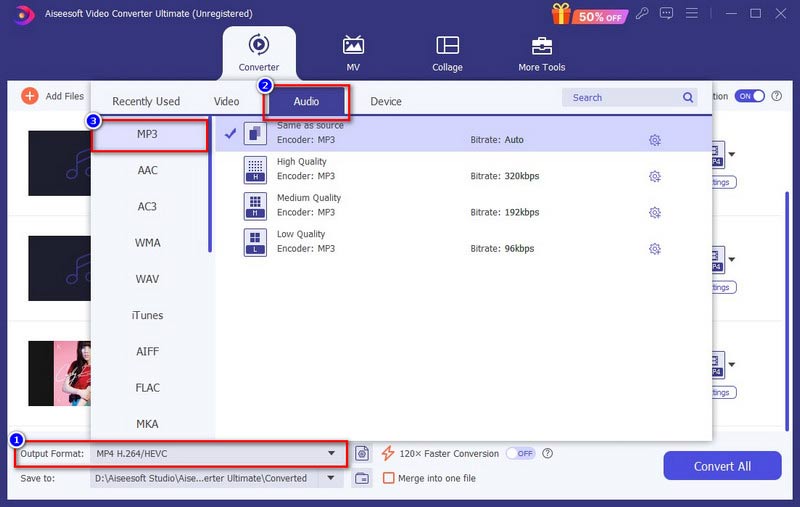This screenshot has width=800, height=507.
Task: Choose iTunes in the format list
Action: [x=147, y=315]
